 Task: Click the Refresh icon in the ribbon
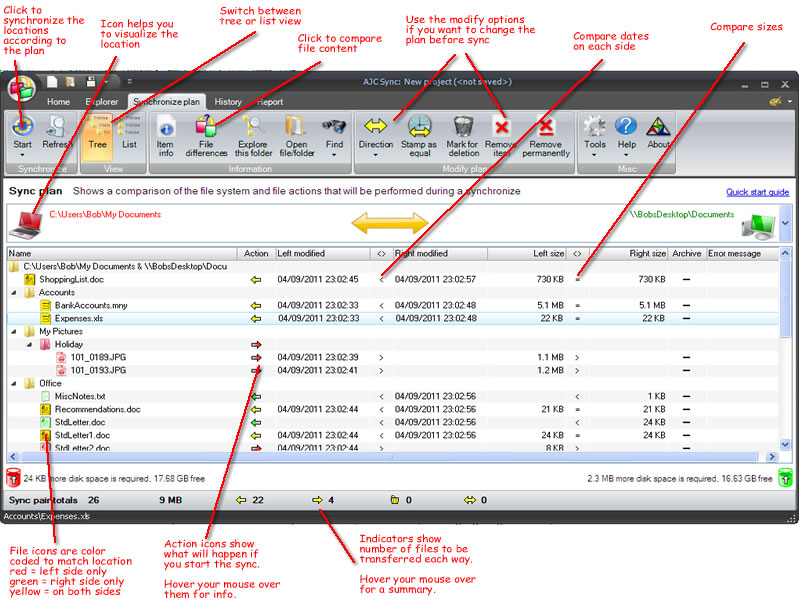(x=56, y=127)
